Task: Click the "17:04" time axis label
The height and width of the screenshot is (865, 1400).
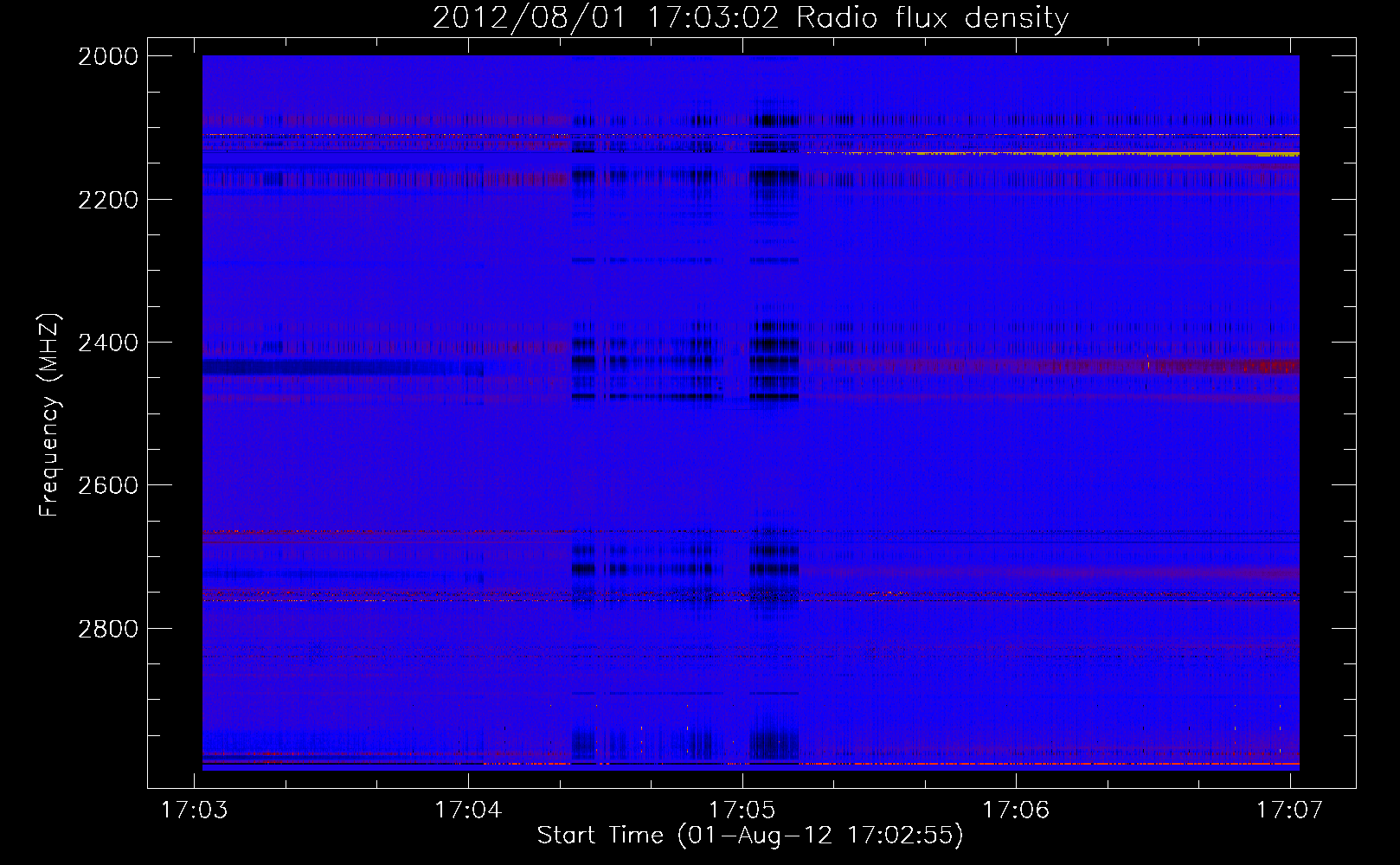Action: click(x=468, y=810)
